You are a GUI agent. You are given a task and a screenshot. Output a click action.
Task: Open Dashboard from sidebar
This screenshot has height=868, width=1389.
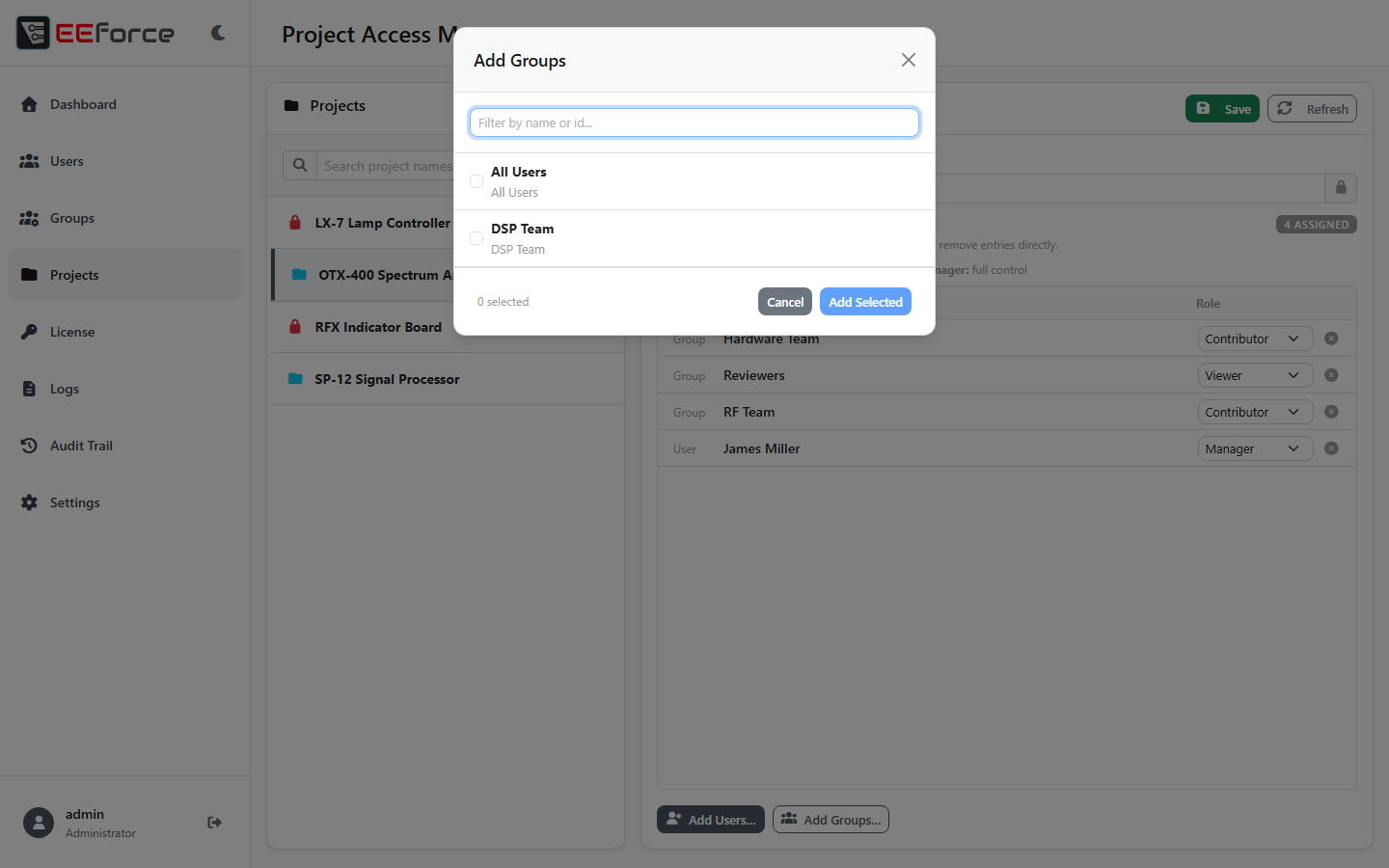[x=124, y=104]
